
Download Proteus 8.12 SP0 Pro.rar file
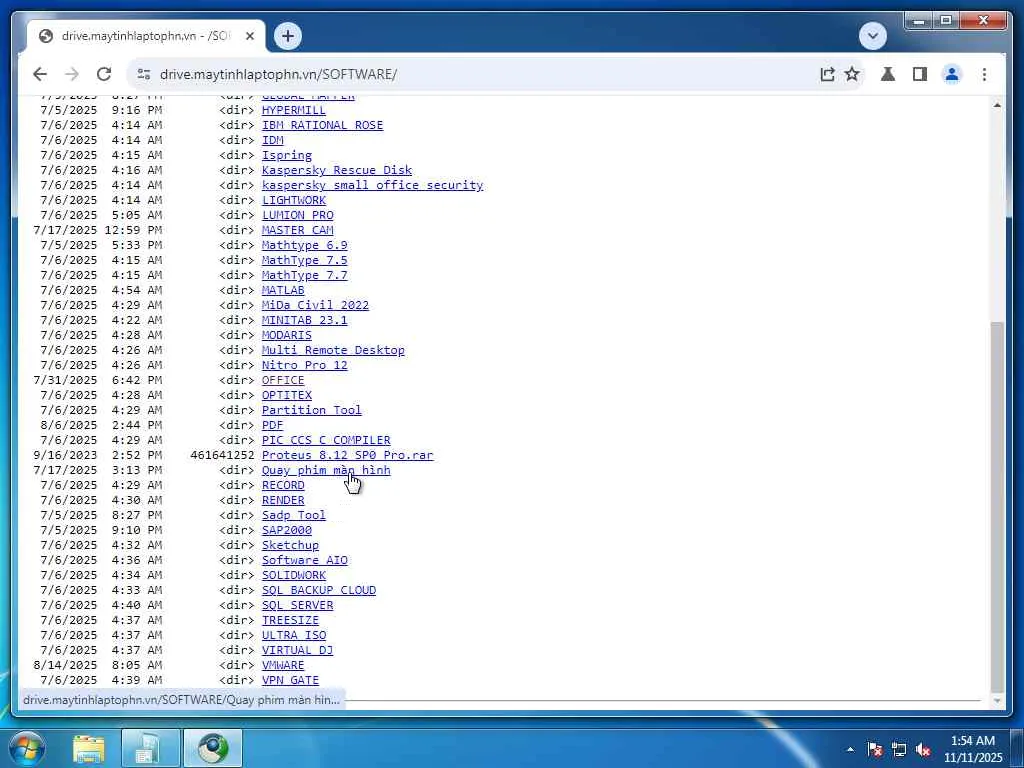[347, 456]
